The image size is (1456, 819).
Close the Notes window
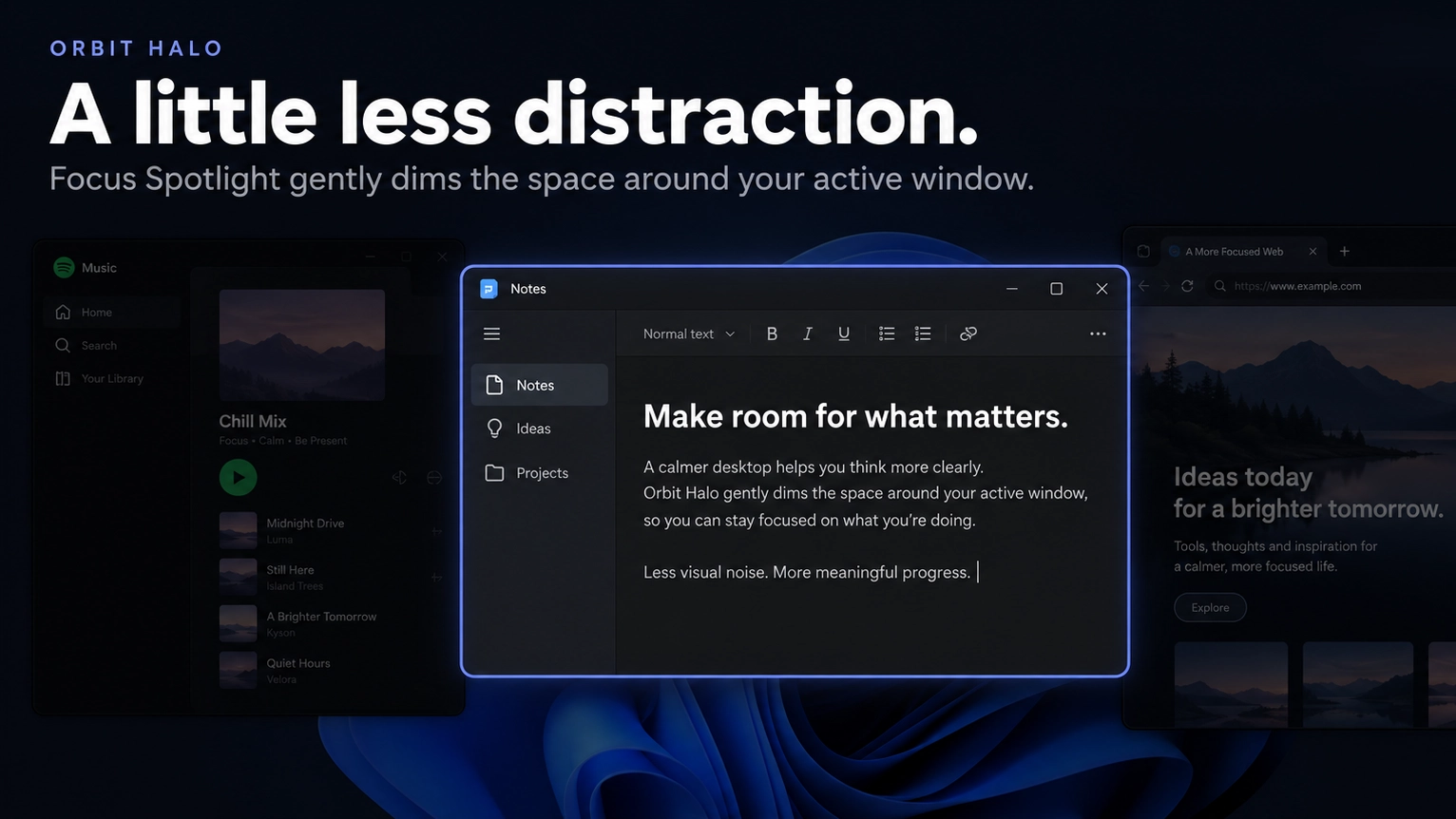1102,289
